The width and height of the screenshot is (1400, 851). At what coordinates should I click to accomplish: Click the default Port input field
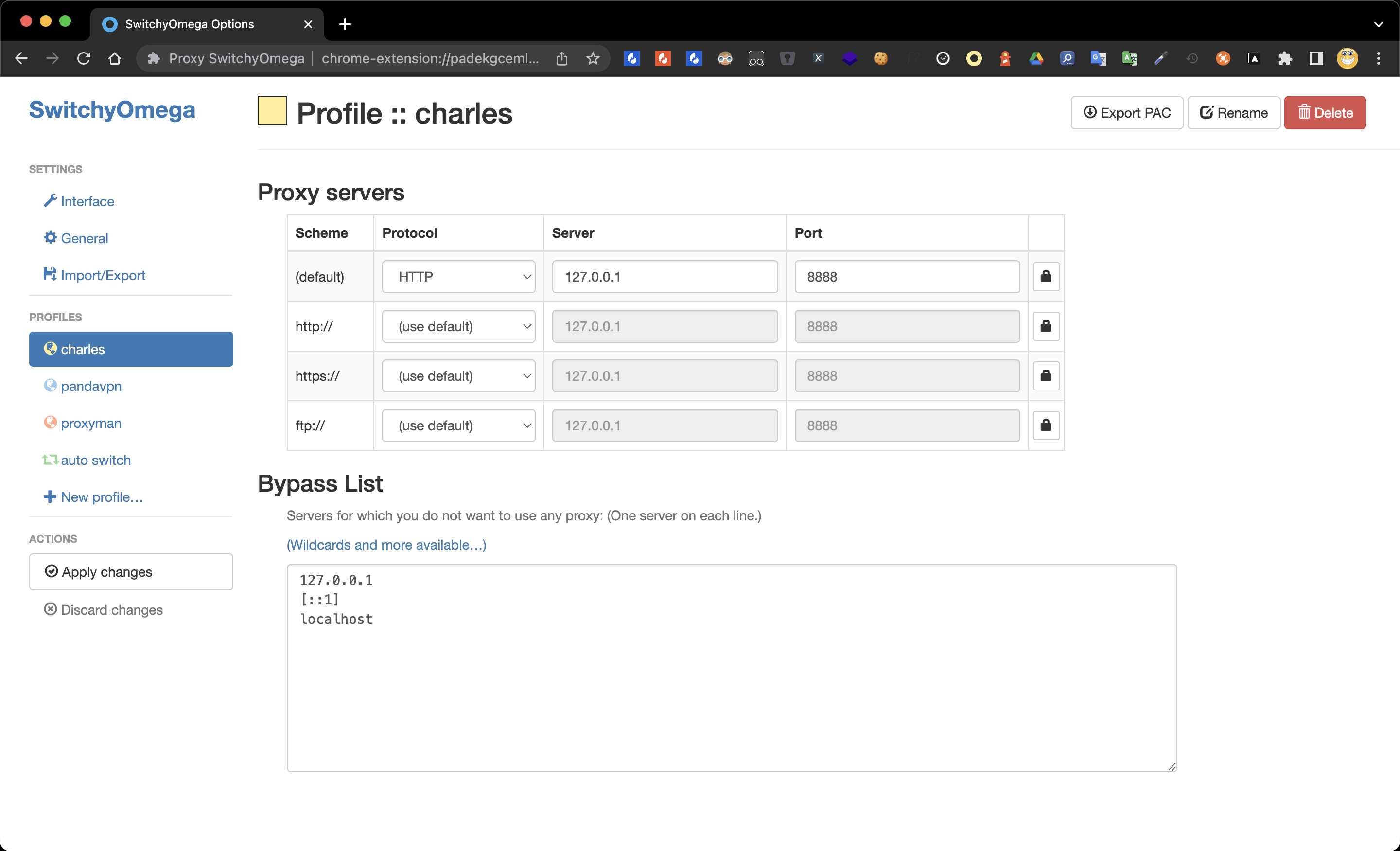[907, 277]
